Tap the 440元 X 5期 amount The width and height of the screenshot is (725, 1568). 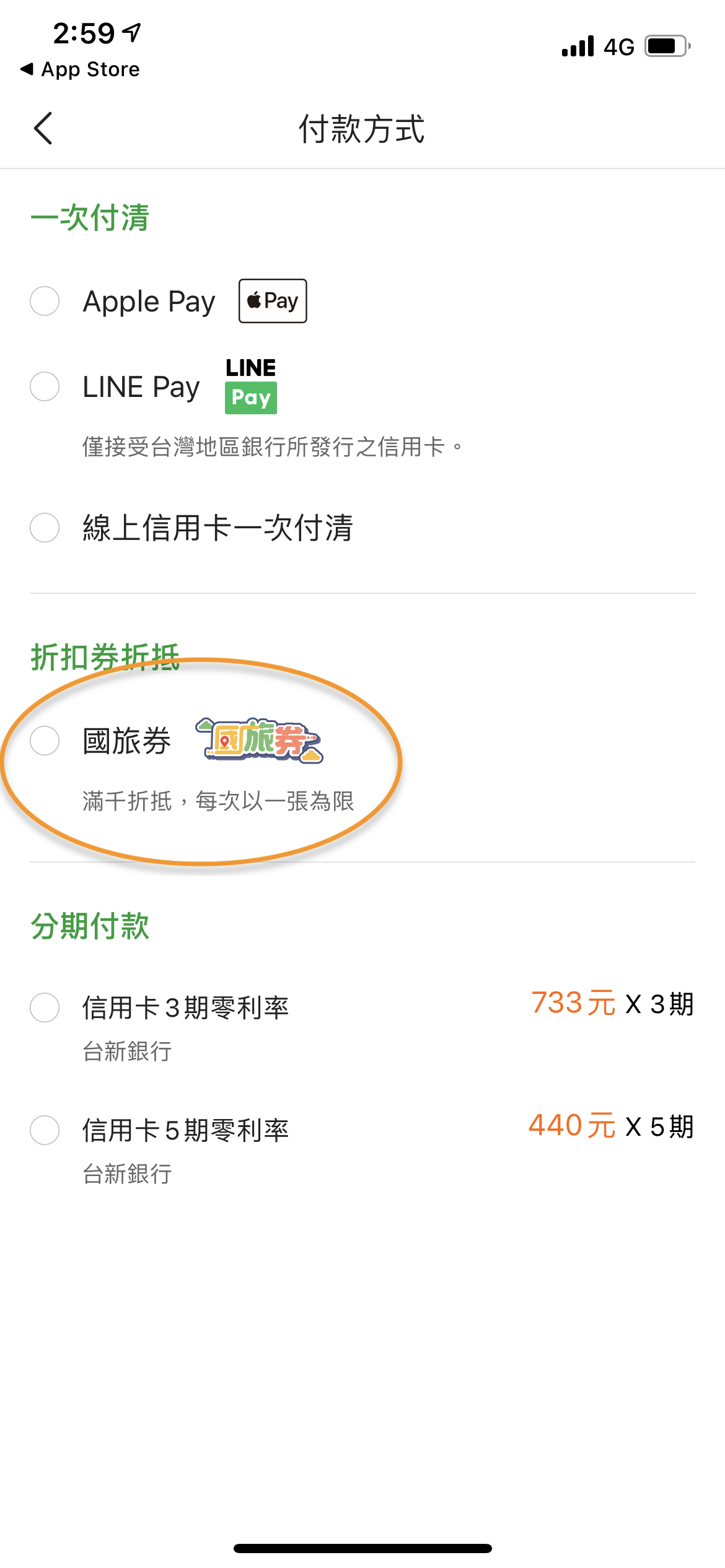pyautogui.click(x=611, y=1126)
